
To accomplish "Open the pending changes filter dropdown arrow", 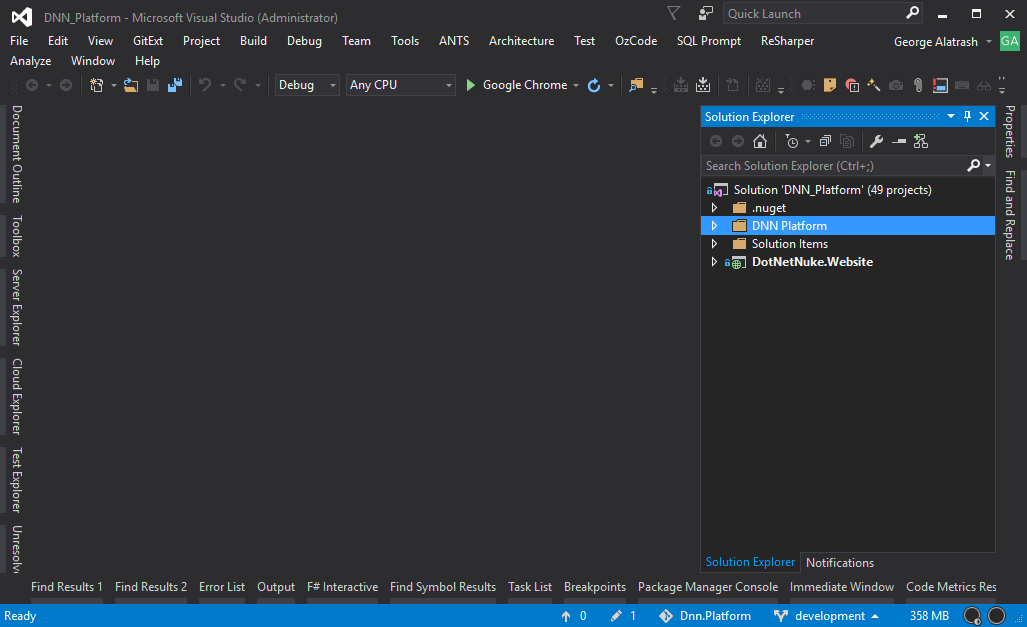I will pos(808,142).
